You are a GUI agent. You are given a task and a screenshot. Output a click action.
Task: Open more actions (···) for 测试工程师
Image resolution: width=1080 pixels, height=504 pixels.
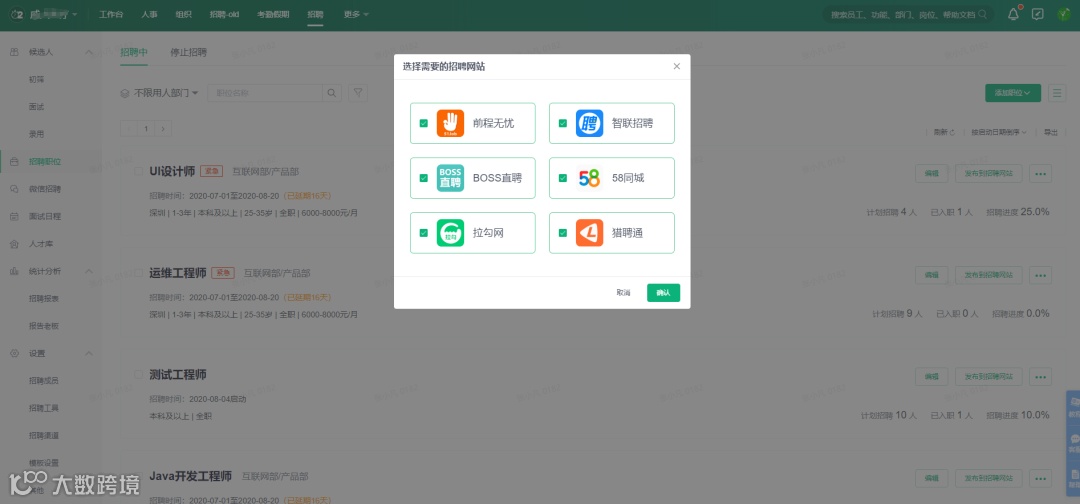pyautogui.click(x=1040, y=377)
